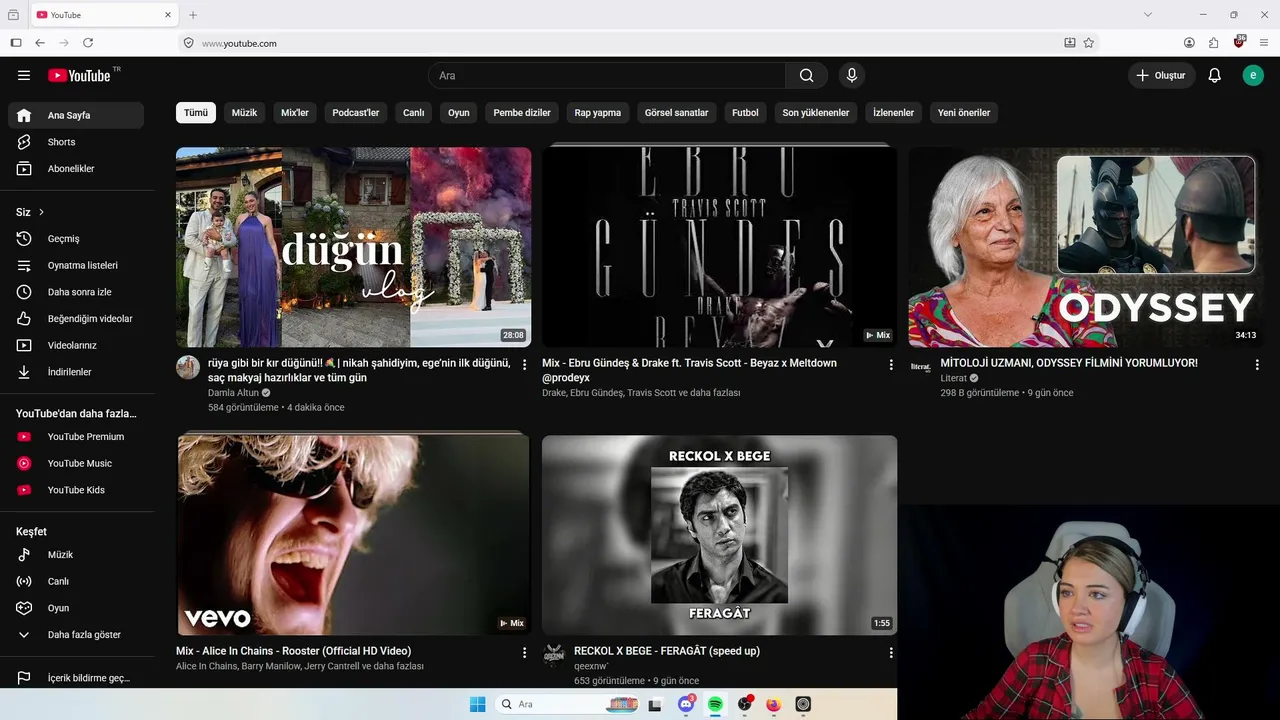Screen dimensions: 1280x720
Task: Open İçerik bildirme geçmişi in sidebar
Action: (76, 678)
